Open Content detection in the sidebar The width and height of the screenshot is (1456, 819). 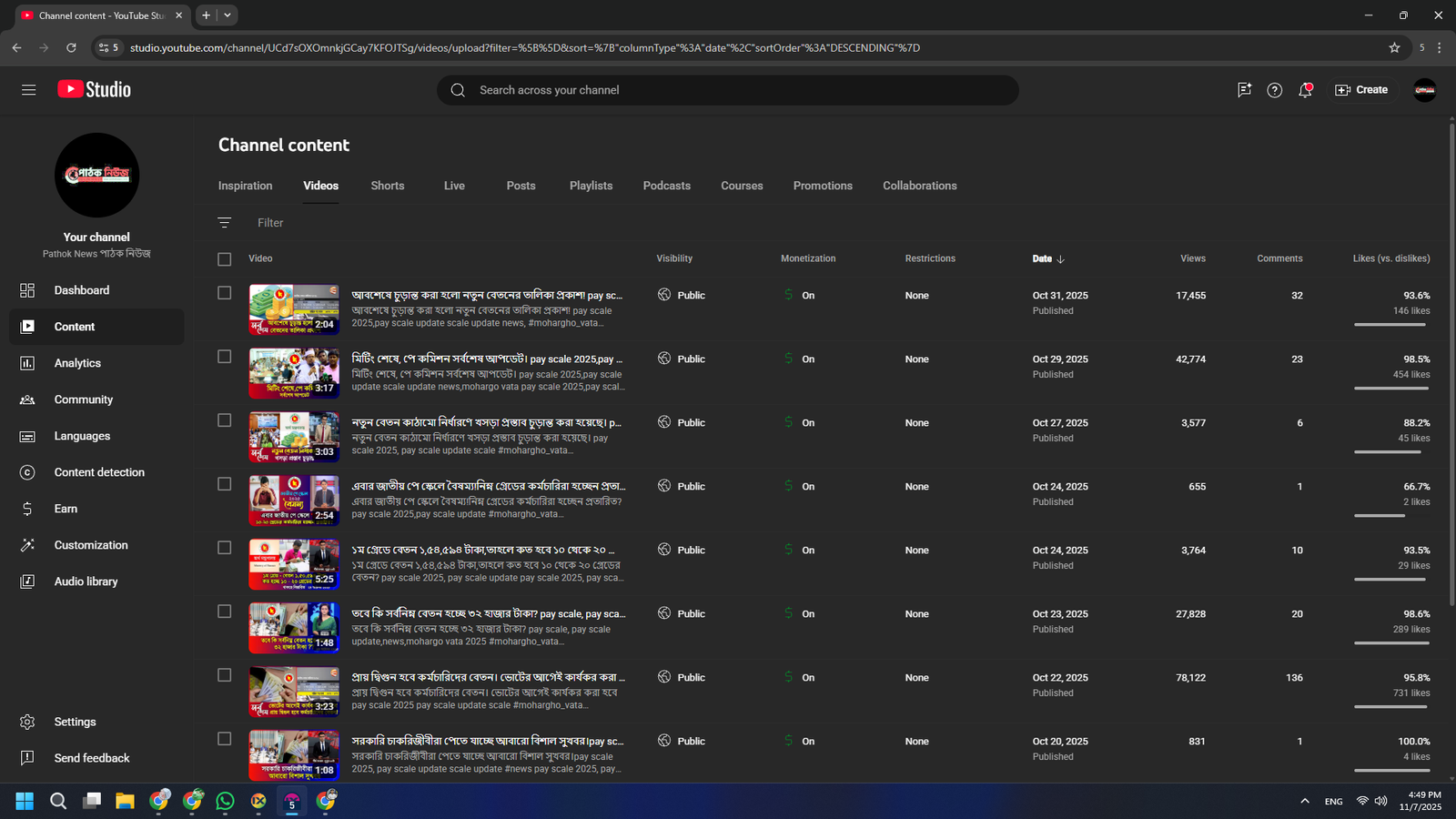click(x=98, y=472)
